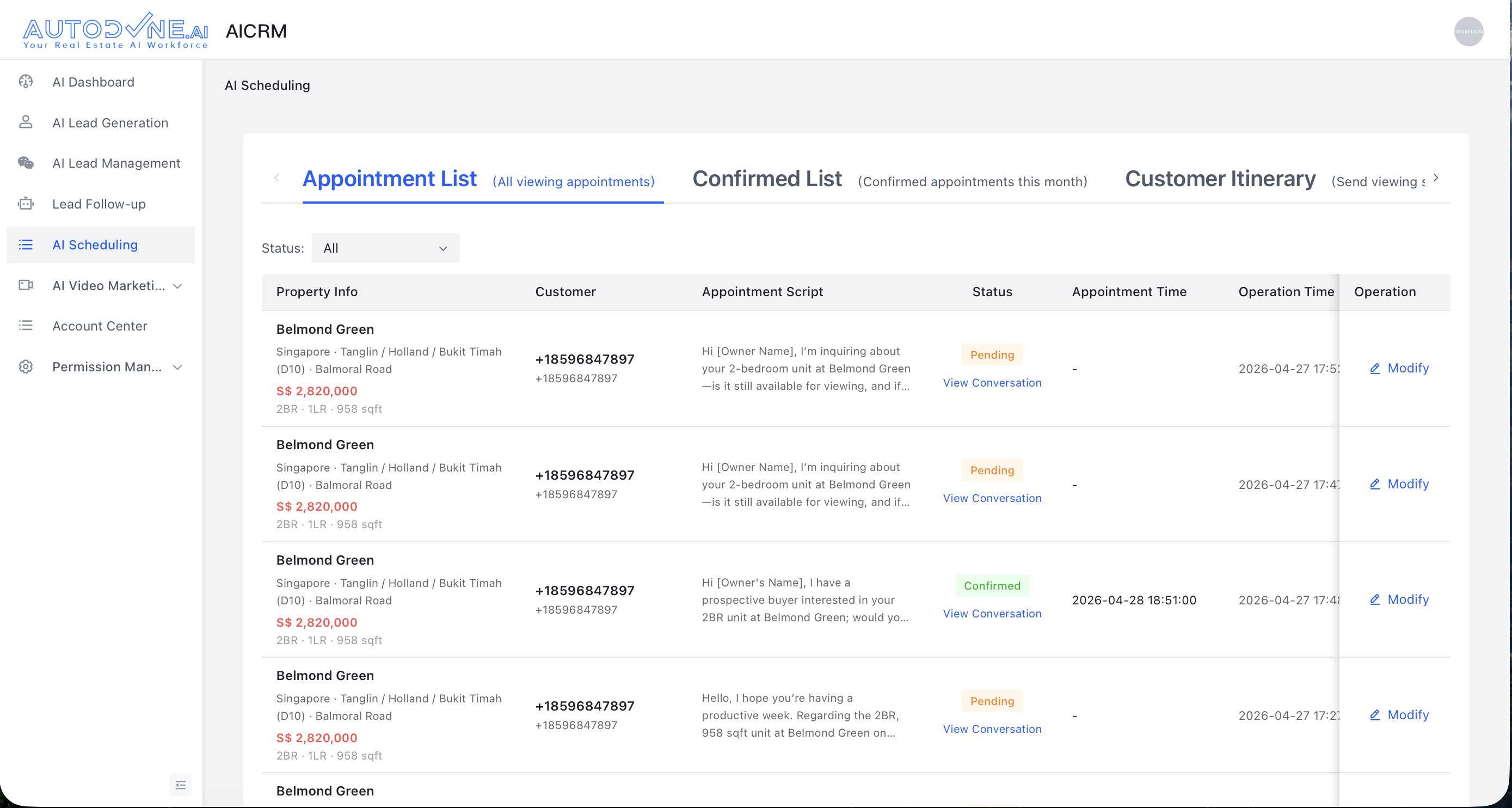
Task: Switch to the Confirmed List tab
Action: click(x=889, y=179)
